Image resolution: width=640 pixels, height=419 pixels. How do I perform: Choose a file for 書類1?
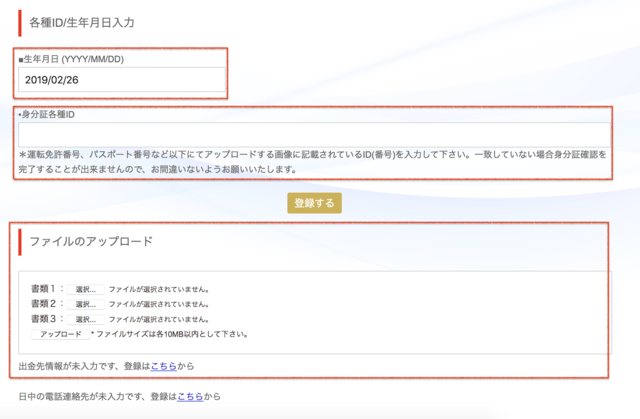click(x=86, y=290)
